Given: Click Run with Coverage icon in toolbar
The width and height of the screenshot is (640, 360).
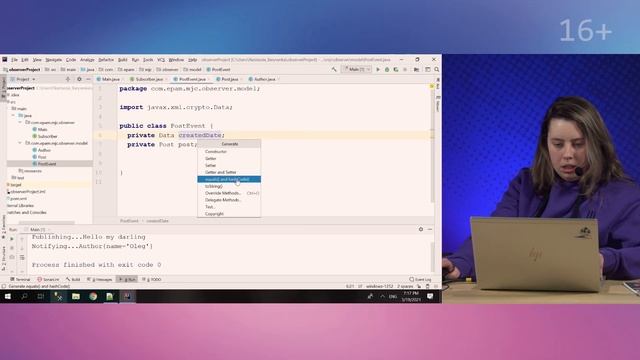Looking at the screenshot, I should [396, 70].
